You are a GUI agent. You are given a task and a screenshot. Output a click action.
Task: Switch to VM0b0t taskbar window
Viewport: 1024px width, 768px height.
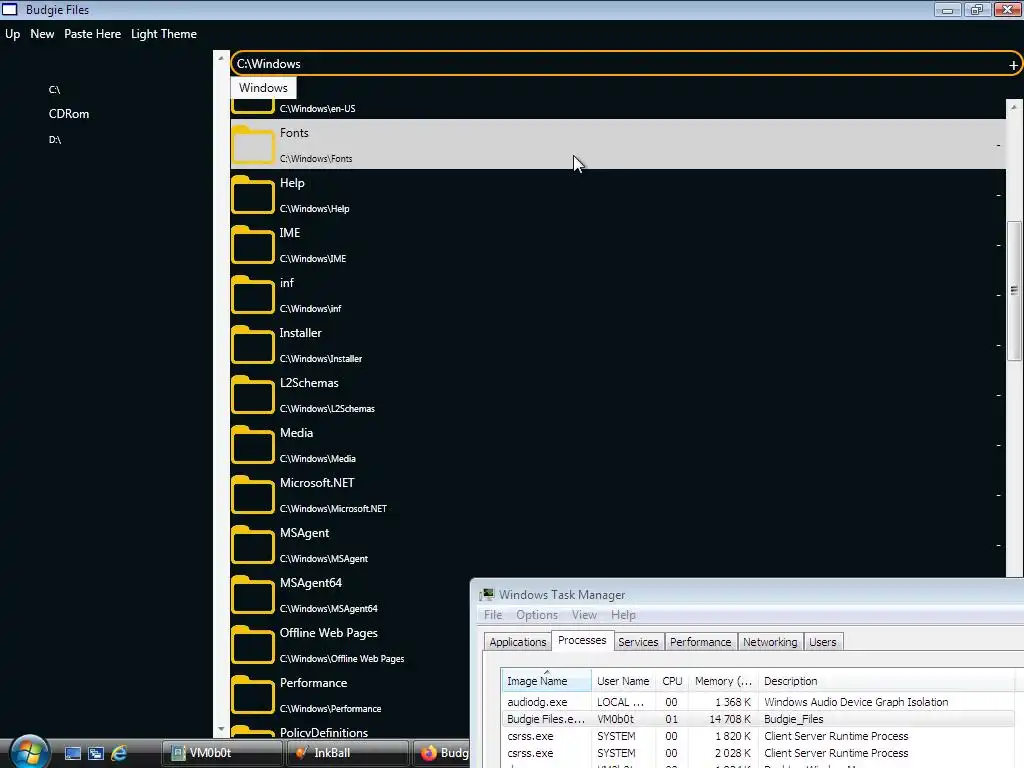[222, 753]
